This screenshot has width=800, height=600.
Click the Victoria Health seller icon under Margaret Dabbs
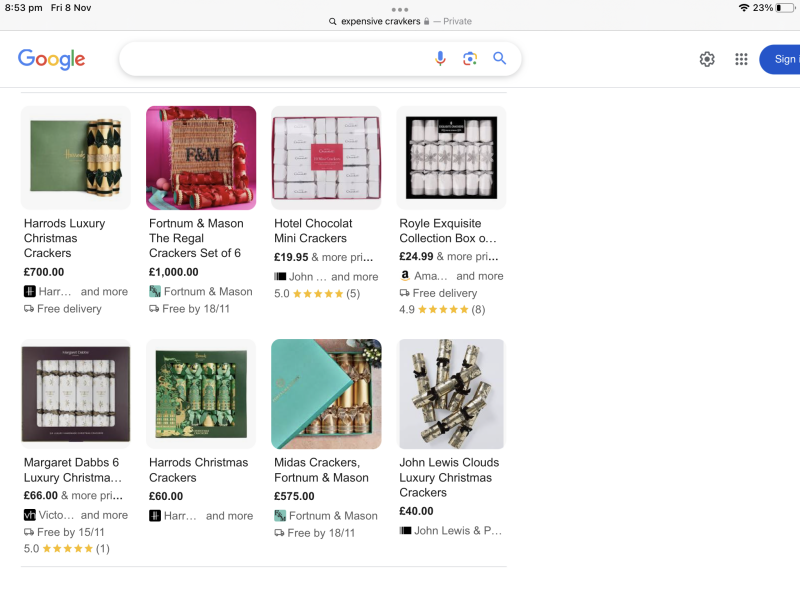30,515
